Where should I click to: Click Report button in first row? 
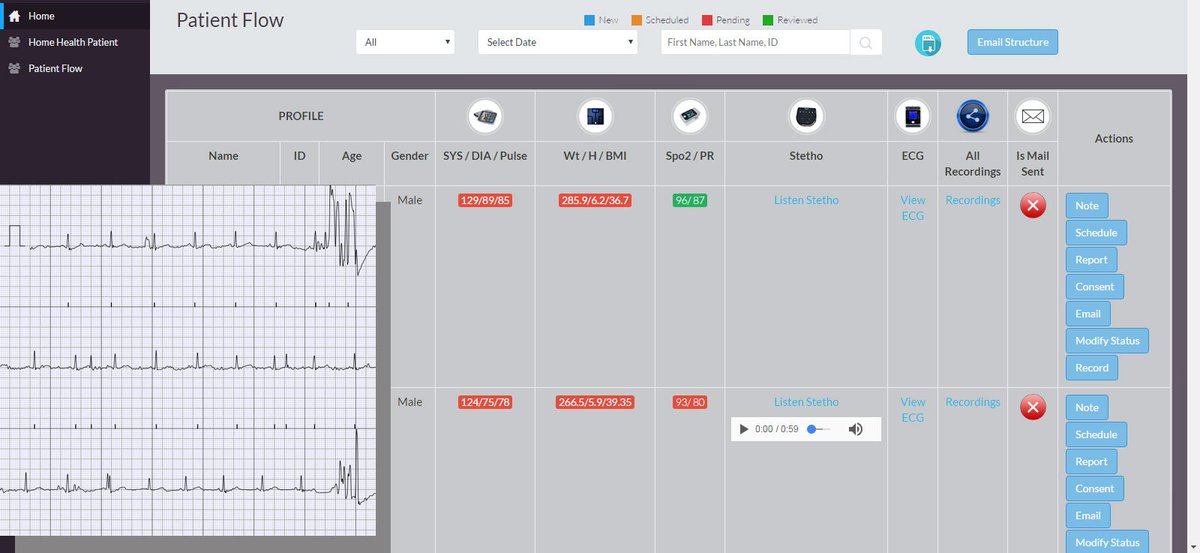tap(1091, 260)
